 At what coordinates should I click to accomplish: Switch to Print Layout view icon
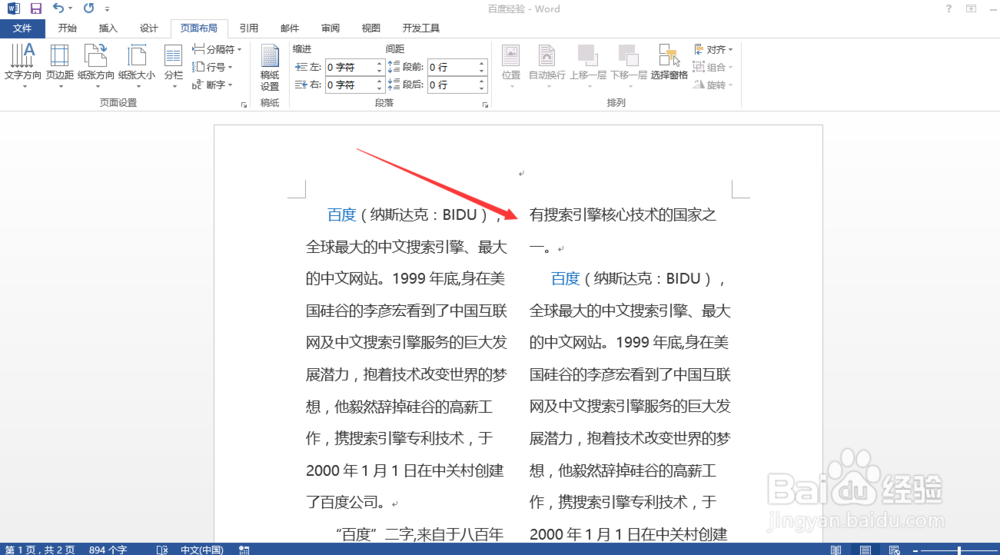(865, 550)
